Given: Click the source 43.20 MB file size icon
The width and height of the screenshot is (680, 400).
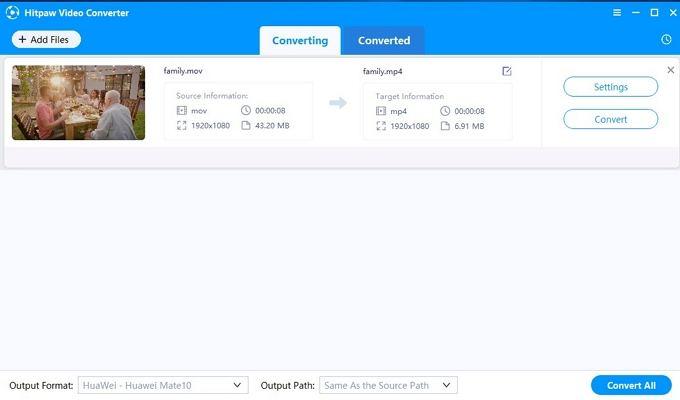Looking at the screenshot, I should (246, 125).
